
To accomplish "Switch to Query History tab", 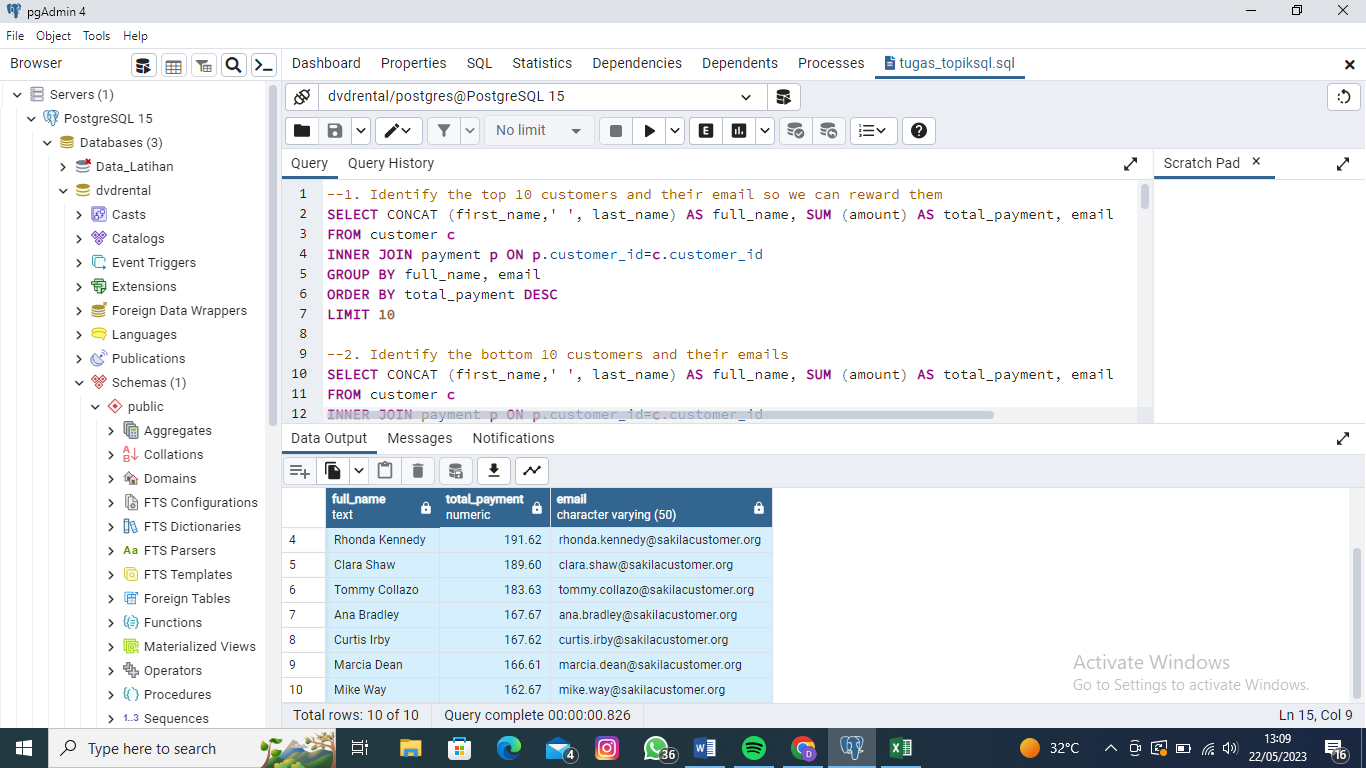I will tap(390, 163).
